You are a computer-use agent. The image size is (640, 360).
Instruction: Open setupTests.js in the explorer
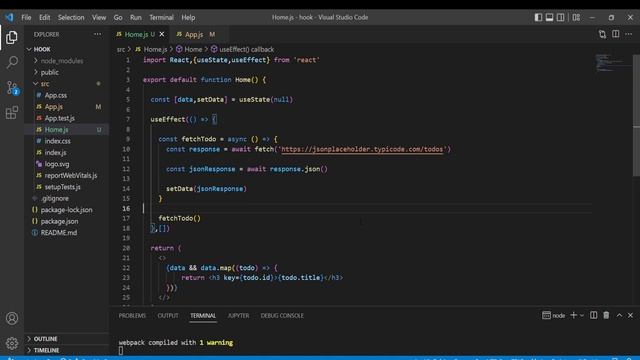click(x=66, y=187)
